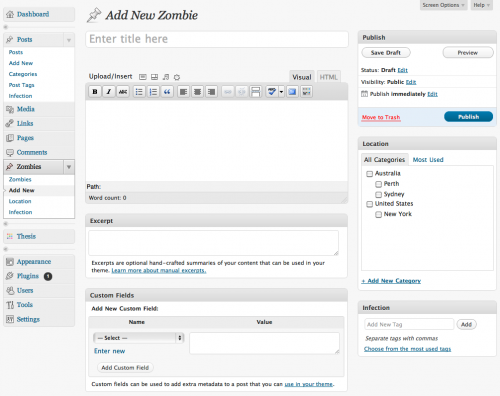The image size is (500, 396).
Task: Click into the Excerpt text area
Action: point(213,243)
